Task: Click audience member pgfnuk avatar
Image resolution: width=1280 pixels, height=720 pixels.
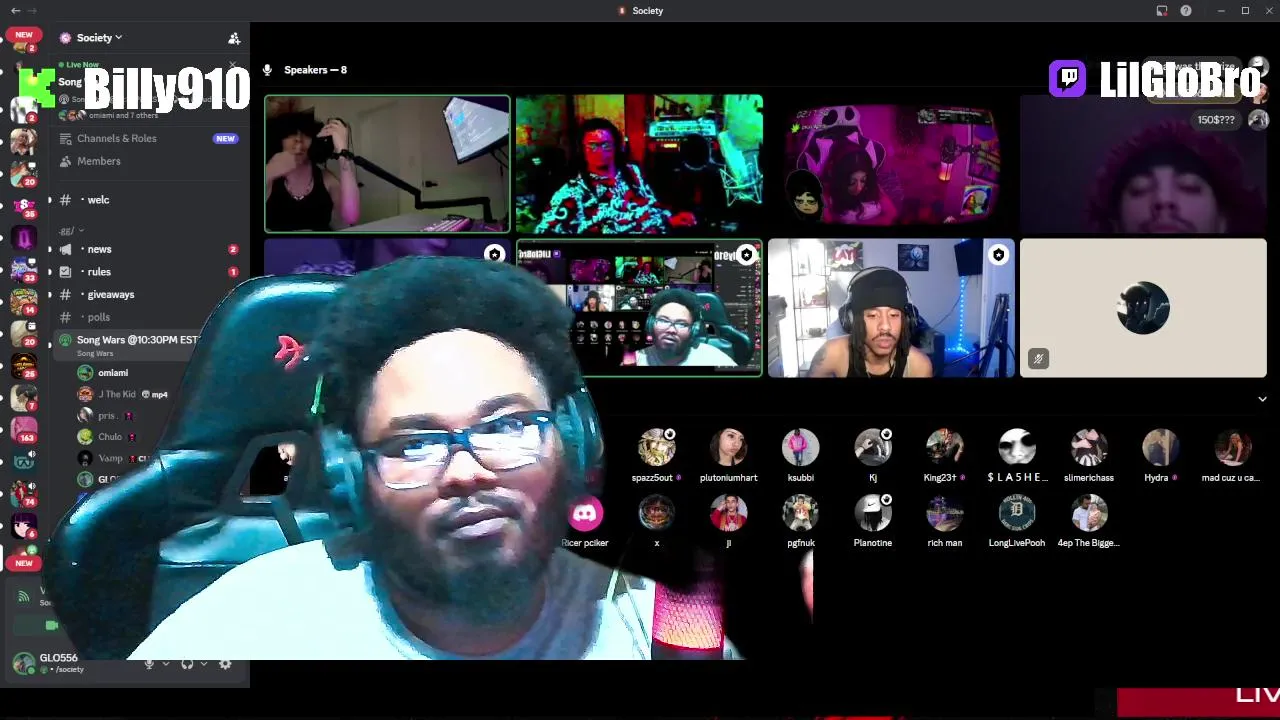Action: point(801,514)
